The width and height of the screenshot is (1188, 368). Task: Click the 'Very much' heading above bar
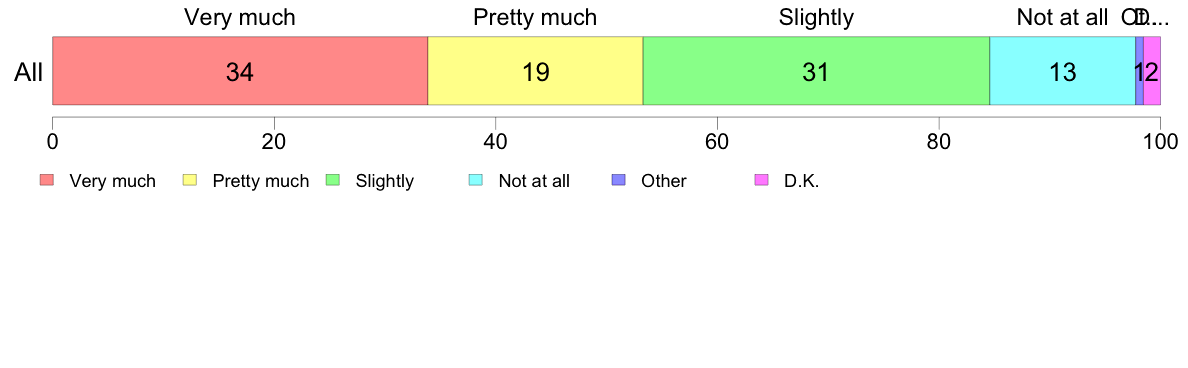[240, 17]
